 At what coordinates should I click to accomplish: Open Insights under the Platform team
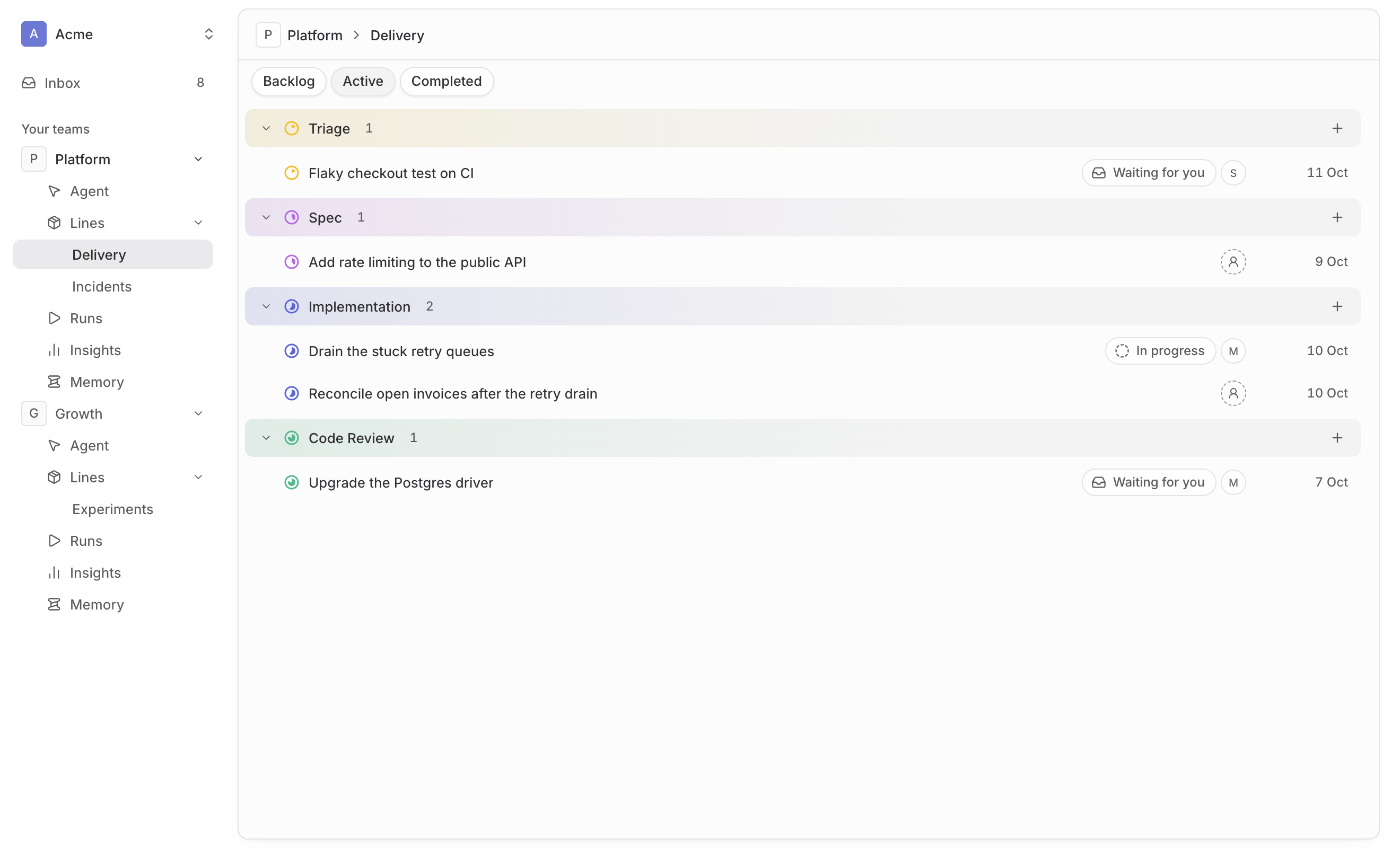pyautogui.click(x=113, y=350)
